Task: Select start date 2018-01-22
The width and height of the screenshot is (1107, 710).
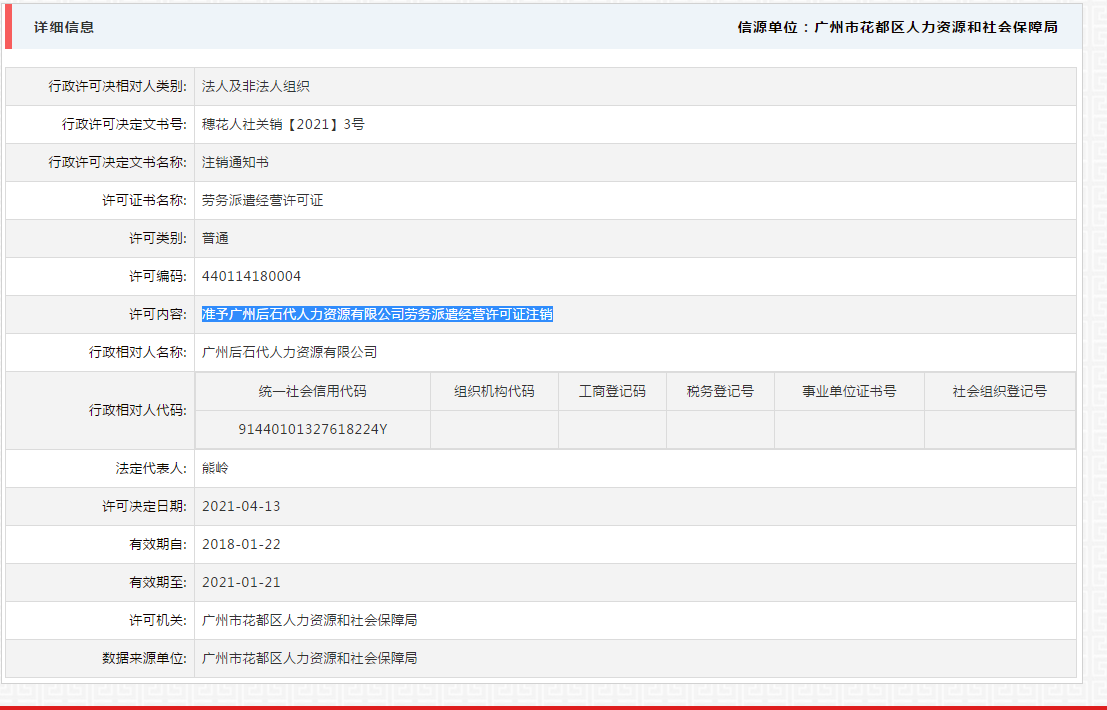Action: (x=241, y=545)
